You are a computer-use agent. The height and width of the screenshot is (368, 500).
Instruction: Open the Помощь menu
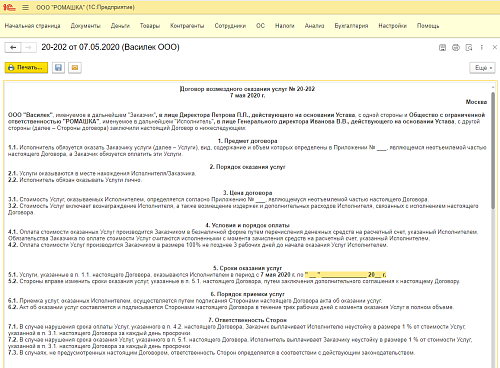coord(428,26)
